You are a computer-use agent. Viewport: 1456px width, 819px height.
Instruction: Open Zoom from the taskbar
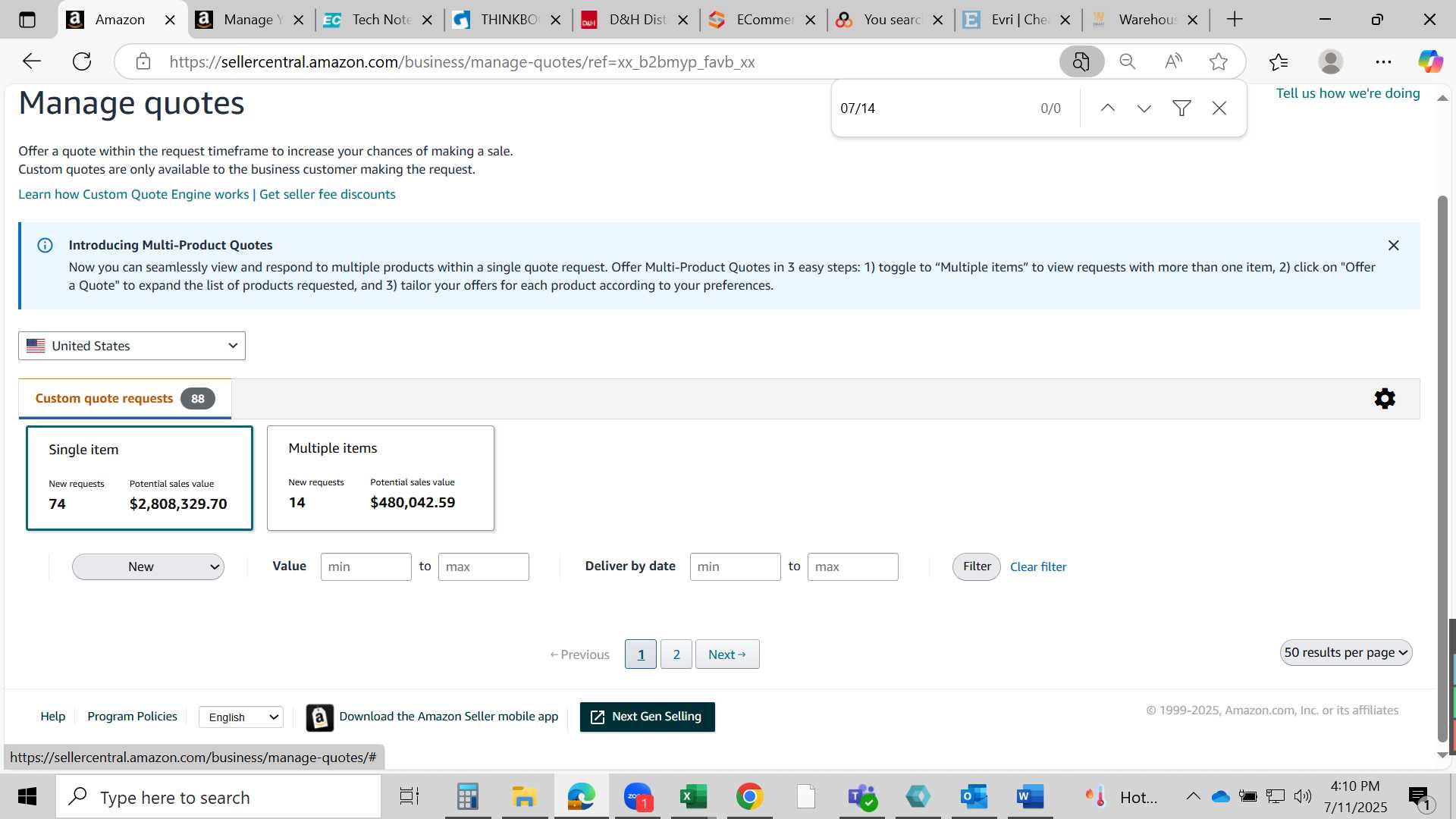(x=638, y=797)
